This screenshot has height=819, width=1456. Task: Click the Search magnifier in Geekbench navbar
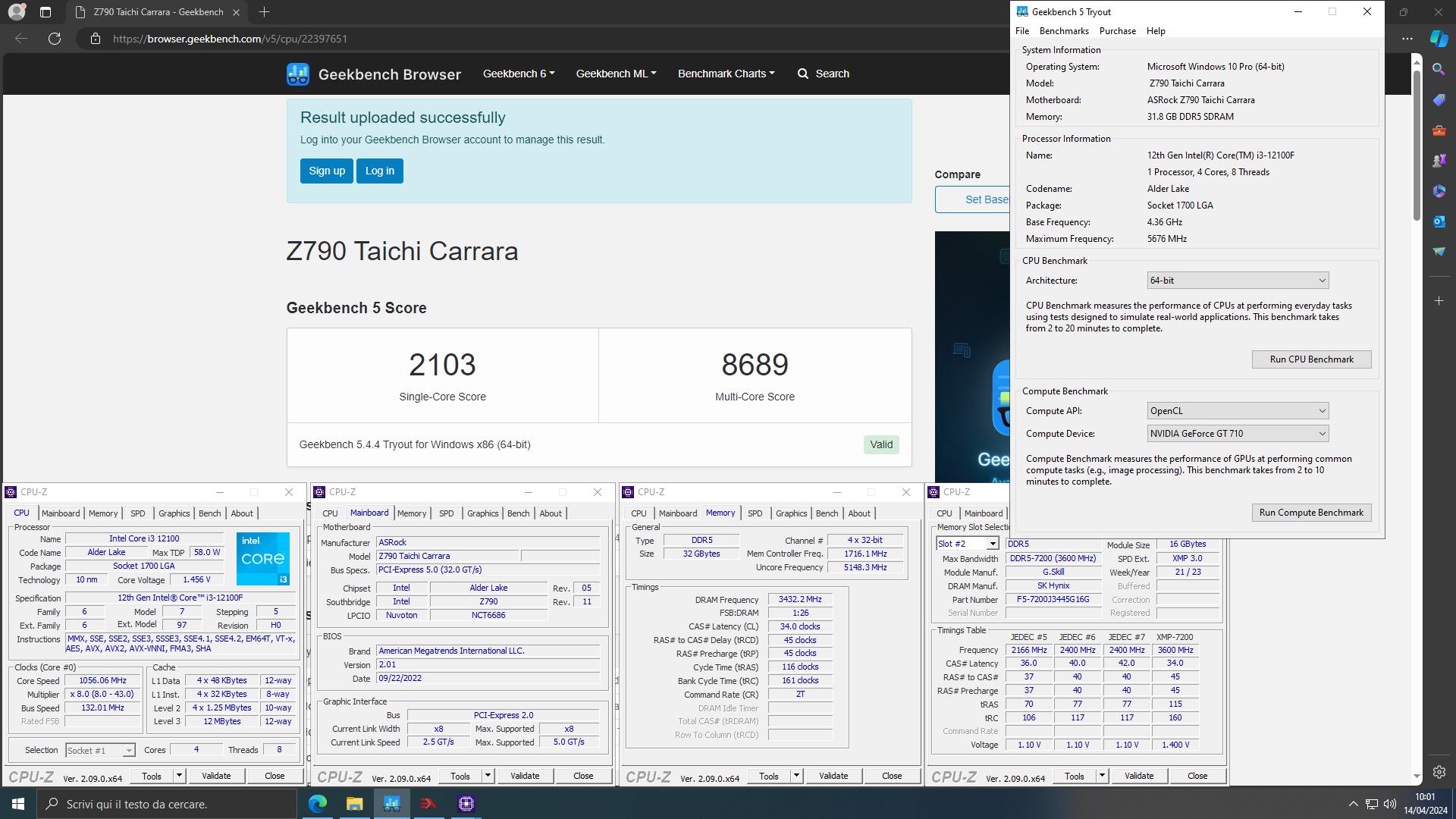(x=803, y=74)
